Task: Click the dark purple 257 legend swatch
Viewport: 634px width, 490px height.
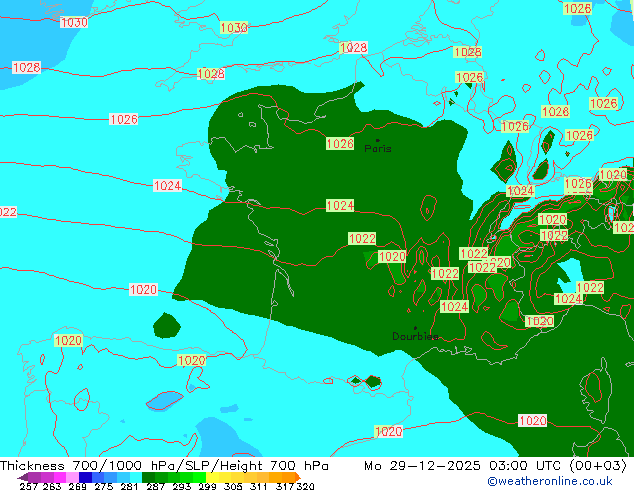Action: pos(34,477)
